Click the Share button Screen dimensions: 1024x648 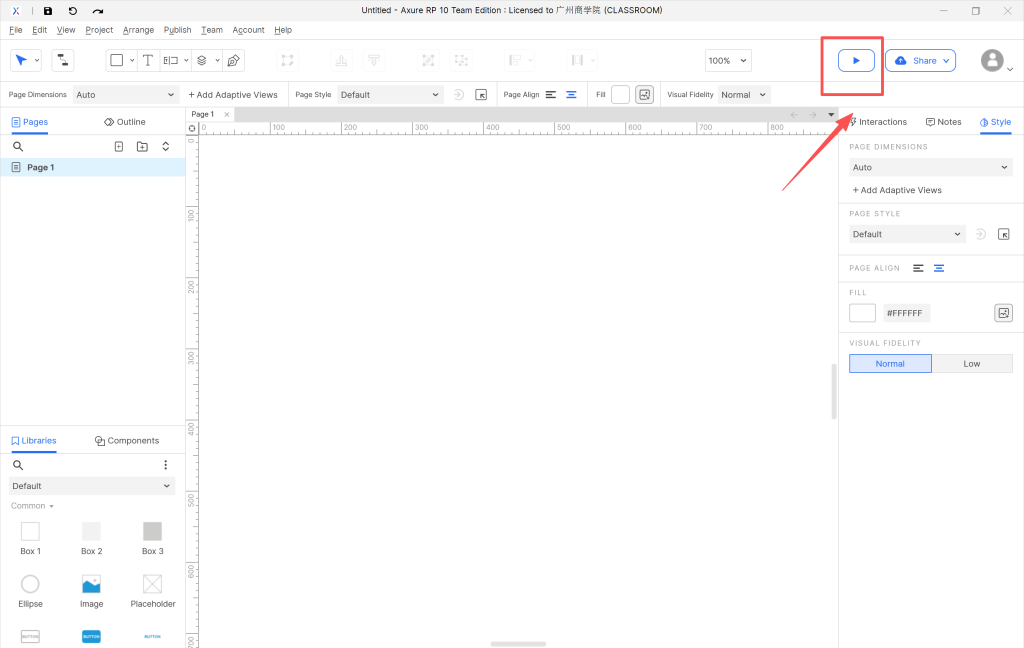[x=920, y=61]
